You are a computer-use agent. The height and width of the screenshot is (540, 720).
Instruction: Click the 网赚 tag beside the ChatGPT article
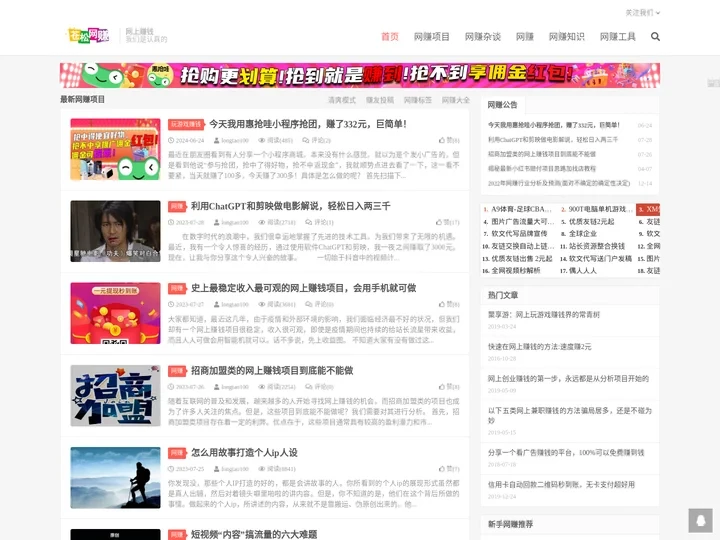coord(177,207)
